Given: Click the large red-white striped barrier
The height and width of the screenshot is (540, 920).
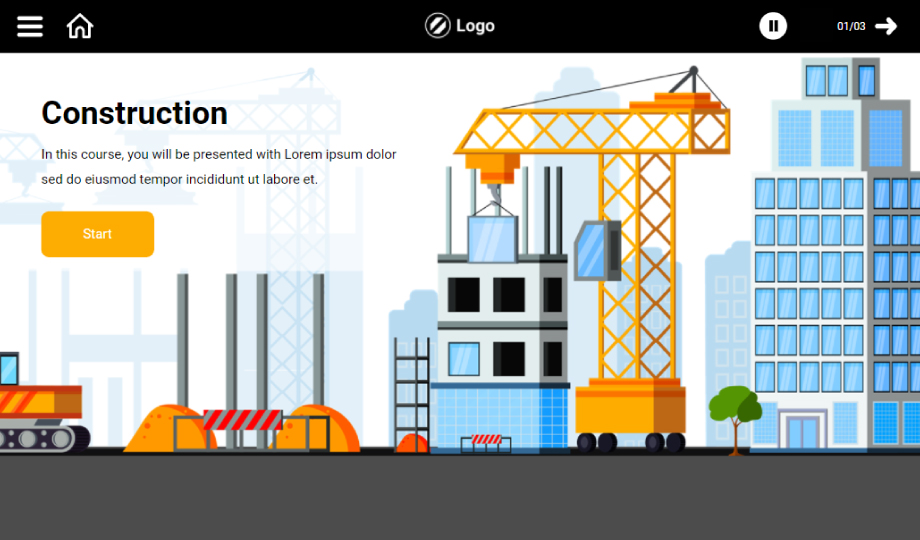Looking at the screenshot, I should 243,419.
